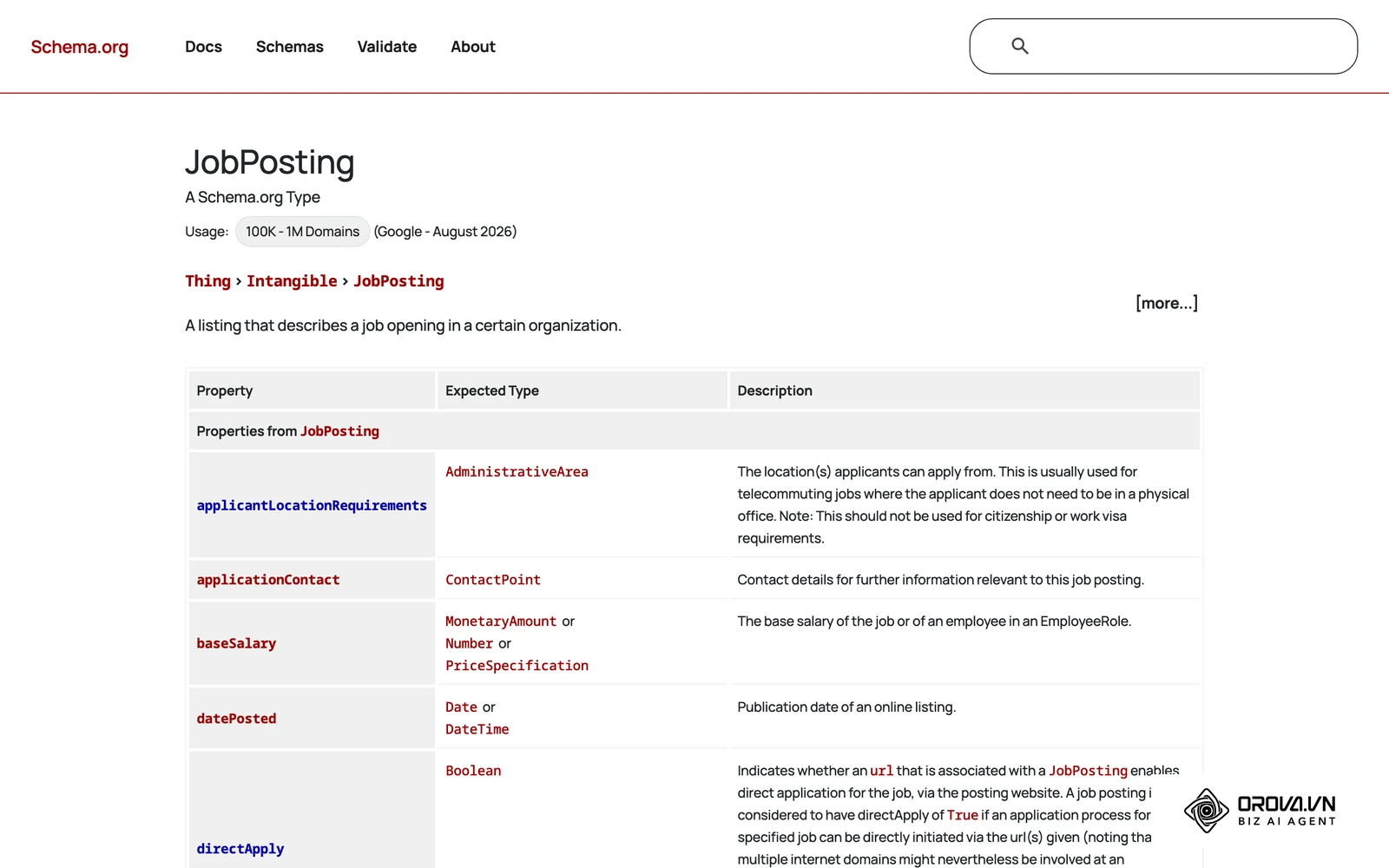Image resolution: width=1389 pixels, height=868 pixels.
Task: Follow the Thing breadcrumb link
Action: (x=207, y=281)
